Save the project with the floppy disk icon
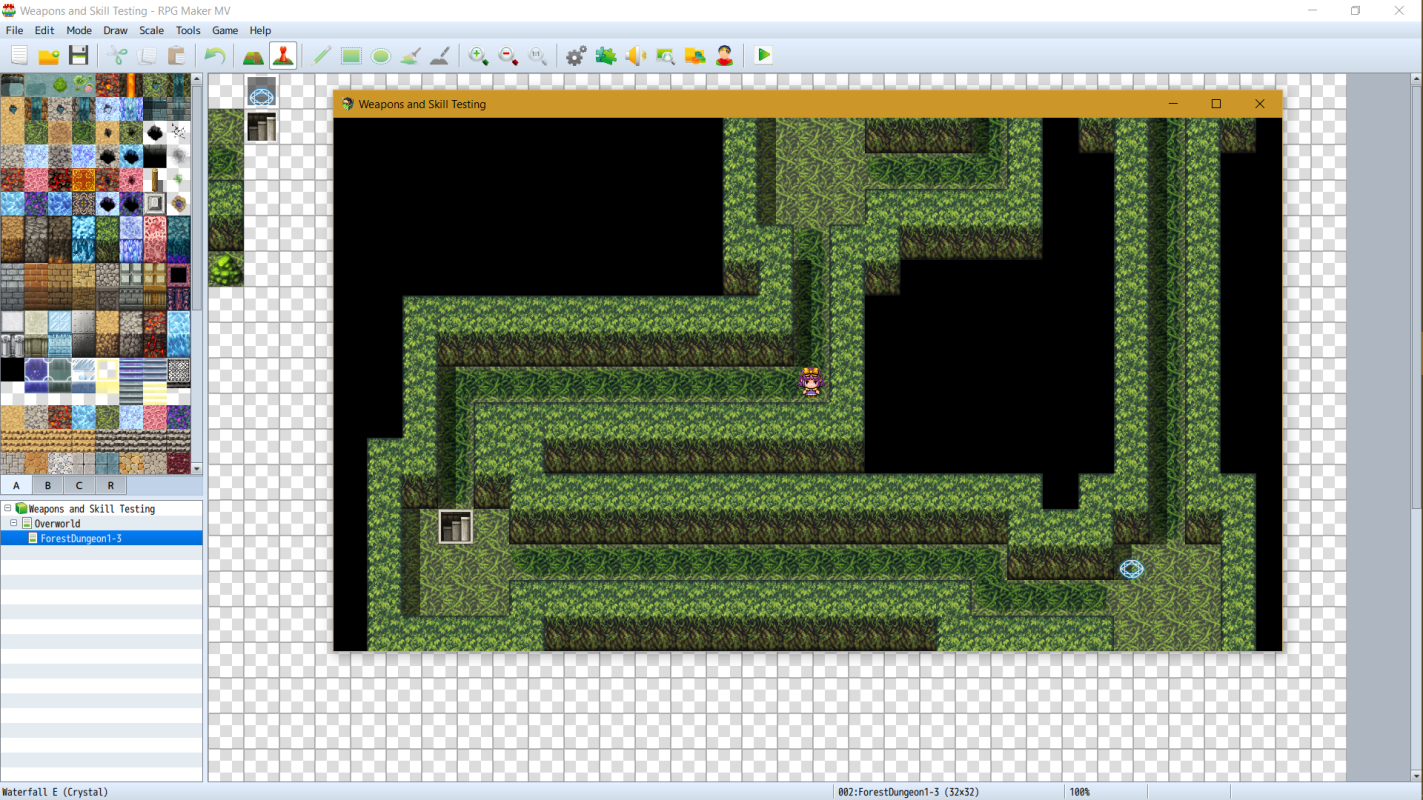The width and height of the screenshot is (1423, 800). click(79, 56)
